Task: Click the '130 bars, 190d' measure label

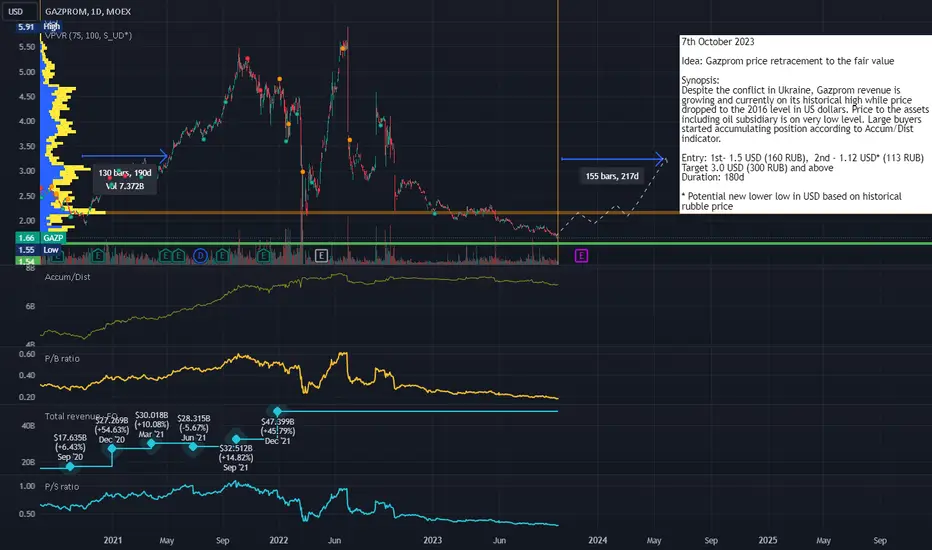Action: click(x=125, y=179)
